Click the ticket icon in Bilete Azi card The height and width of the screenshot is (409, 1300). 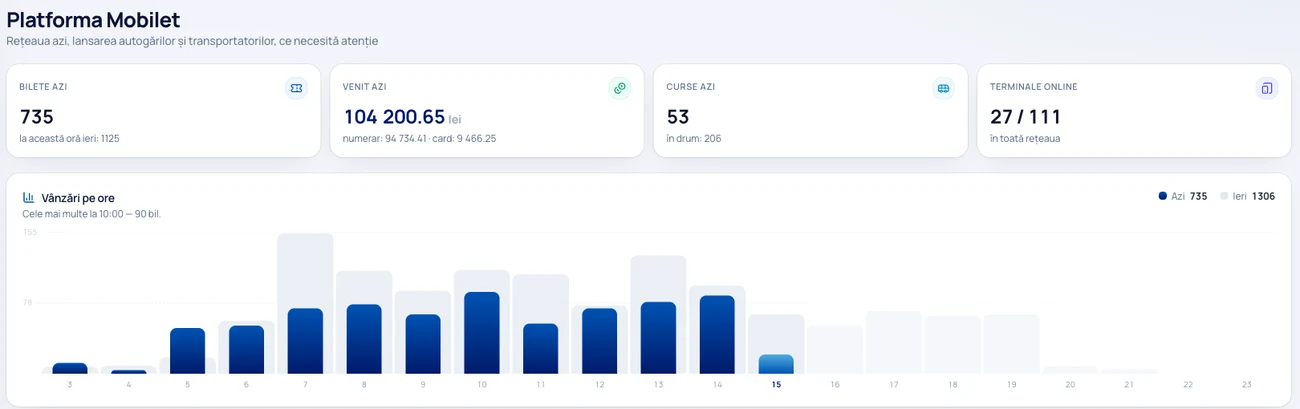(296, 88)
